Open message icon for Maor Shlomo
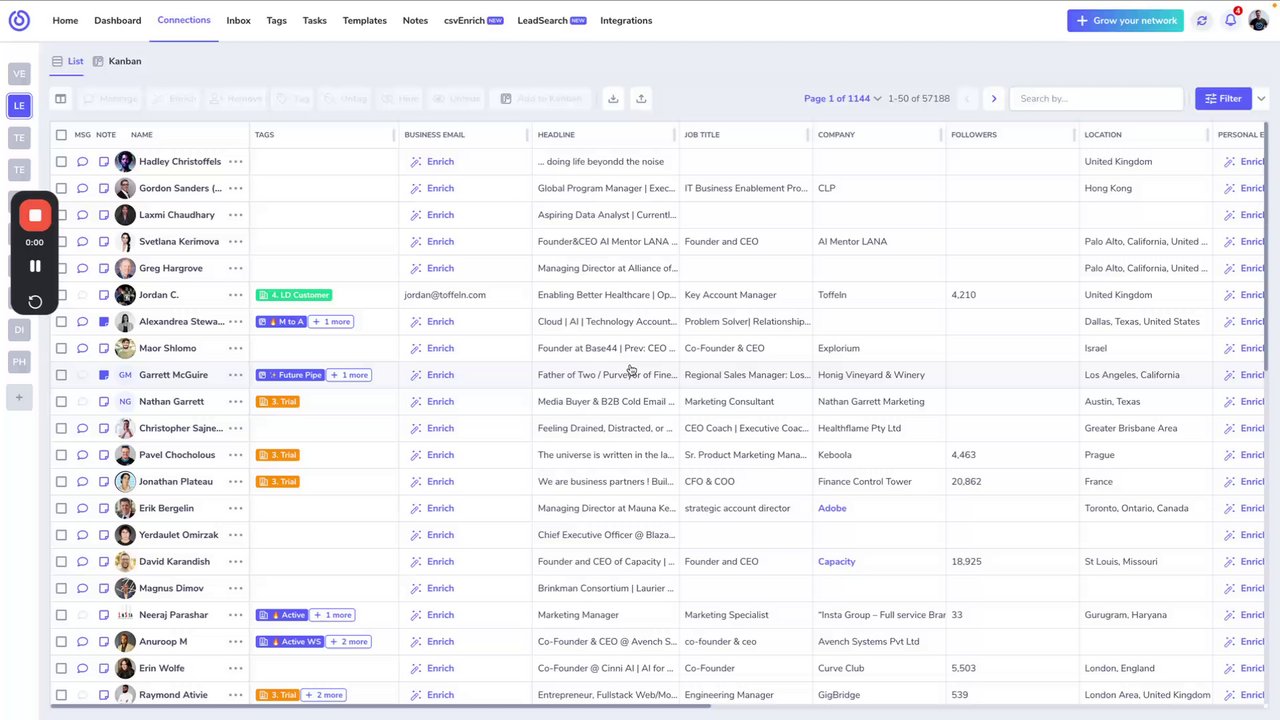The height and width of the screenshot is (720, 1280). [x=82, y=348]
